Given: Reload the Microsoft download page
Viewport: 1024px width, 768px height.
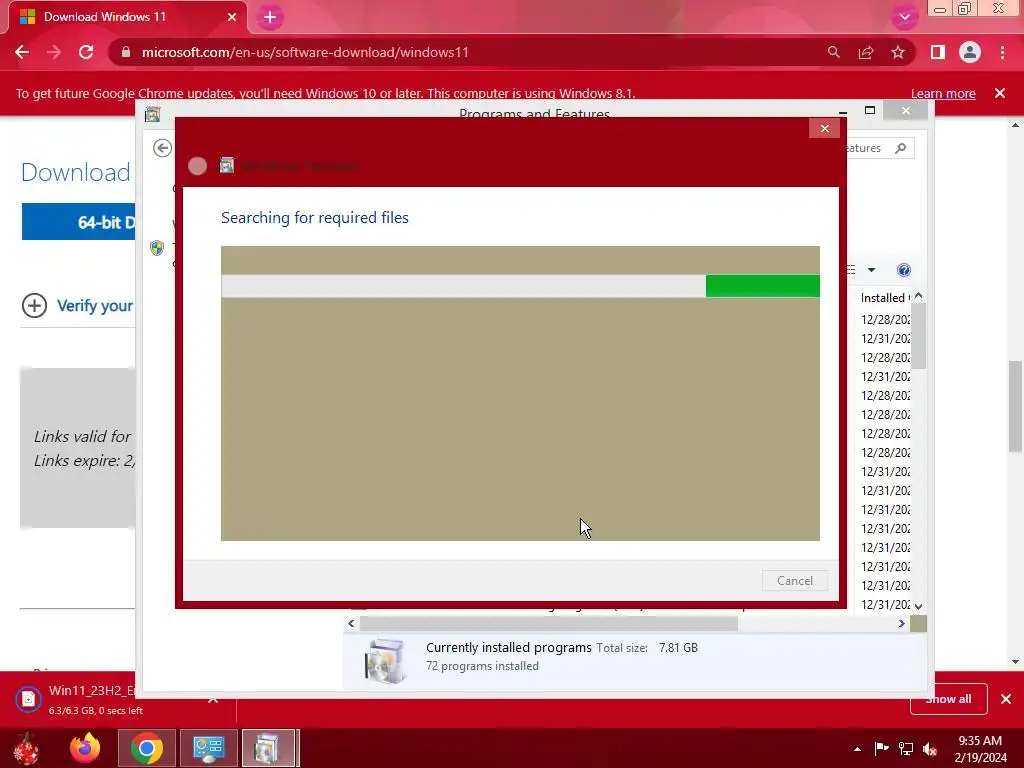Looking at the screenshot, I should (x=86, y=52).
